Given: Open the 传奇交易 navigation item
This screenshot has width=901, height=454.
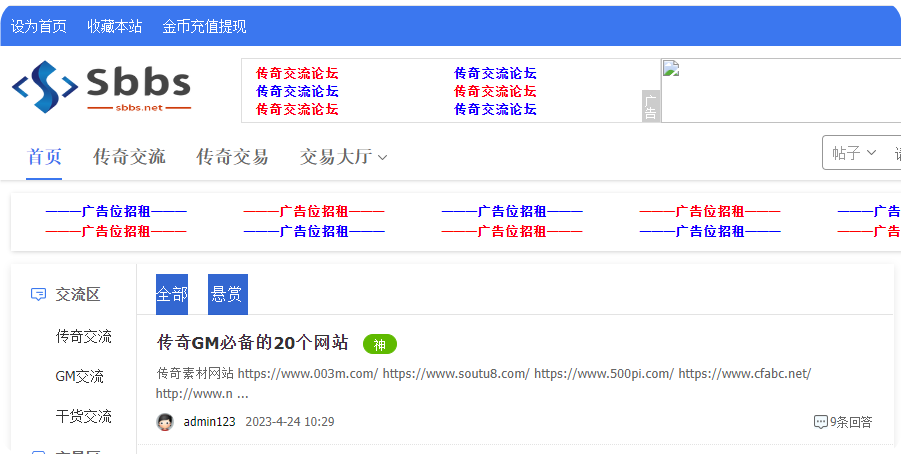Looking at the screenshot, I should point(232,157).
